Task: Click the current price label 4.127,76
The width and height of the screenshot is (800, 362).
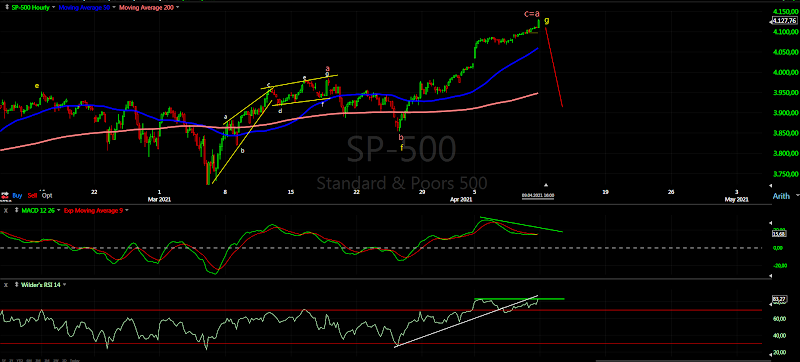Action: [784, 21]
